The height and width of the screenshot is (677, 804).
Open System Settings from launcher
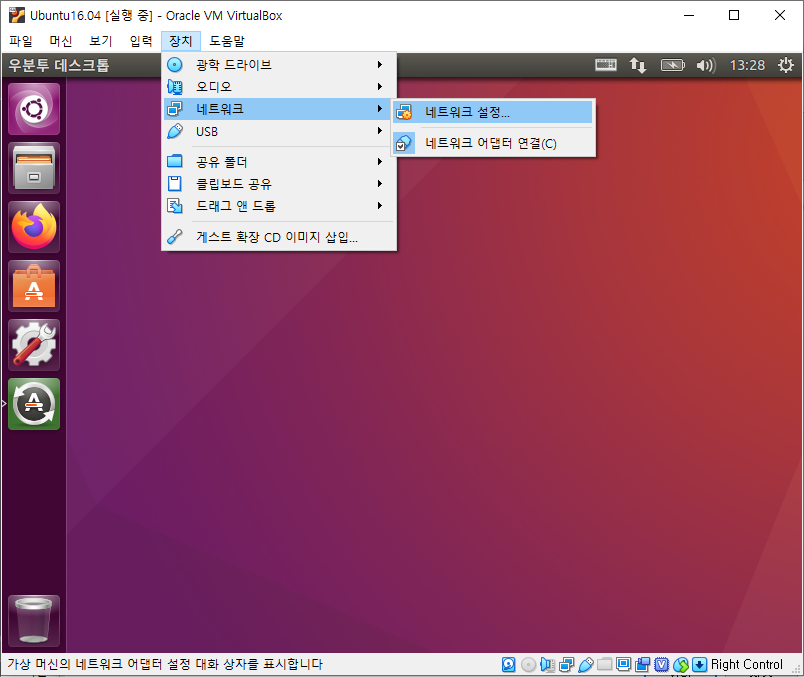34,345
